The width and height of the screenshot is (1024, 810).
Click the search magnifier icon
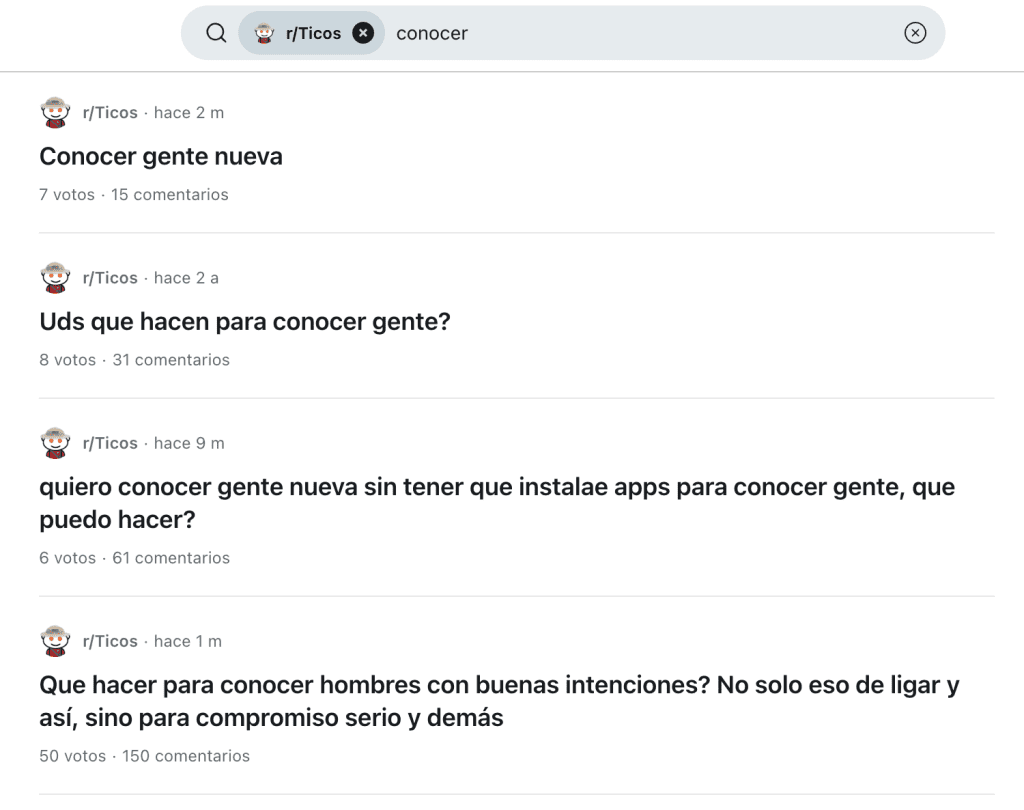click(216, 33)
